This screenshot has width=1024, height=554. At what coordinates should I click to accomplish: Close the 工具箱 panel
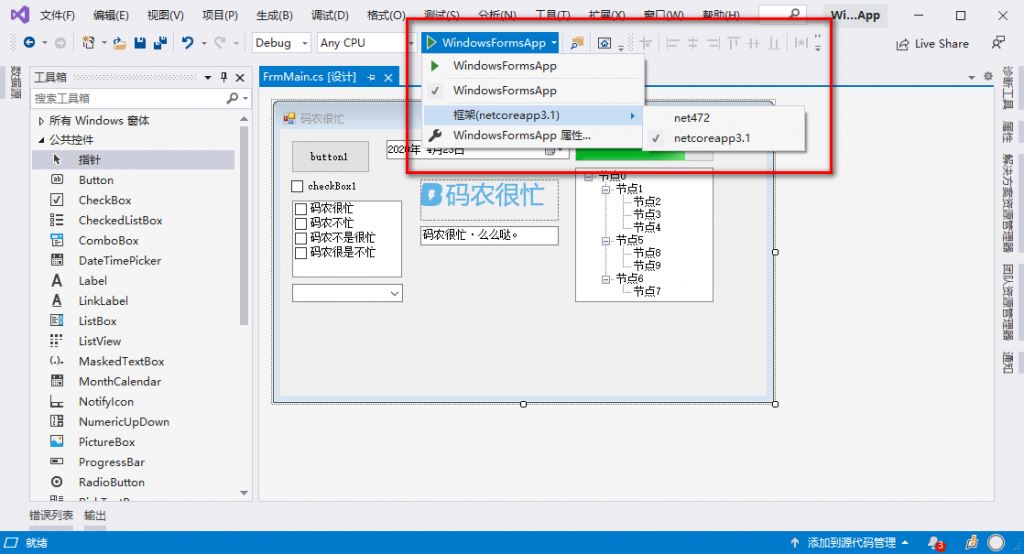(240, 77)
